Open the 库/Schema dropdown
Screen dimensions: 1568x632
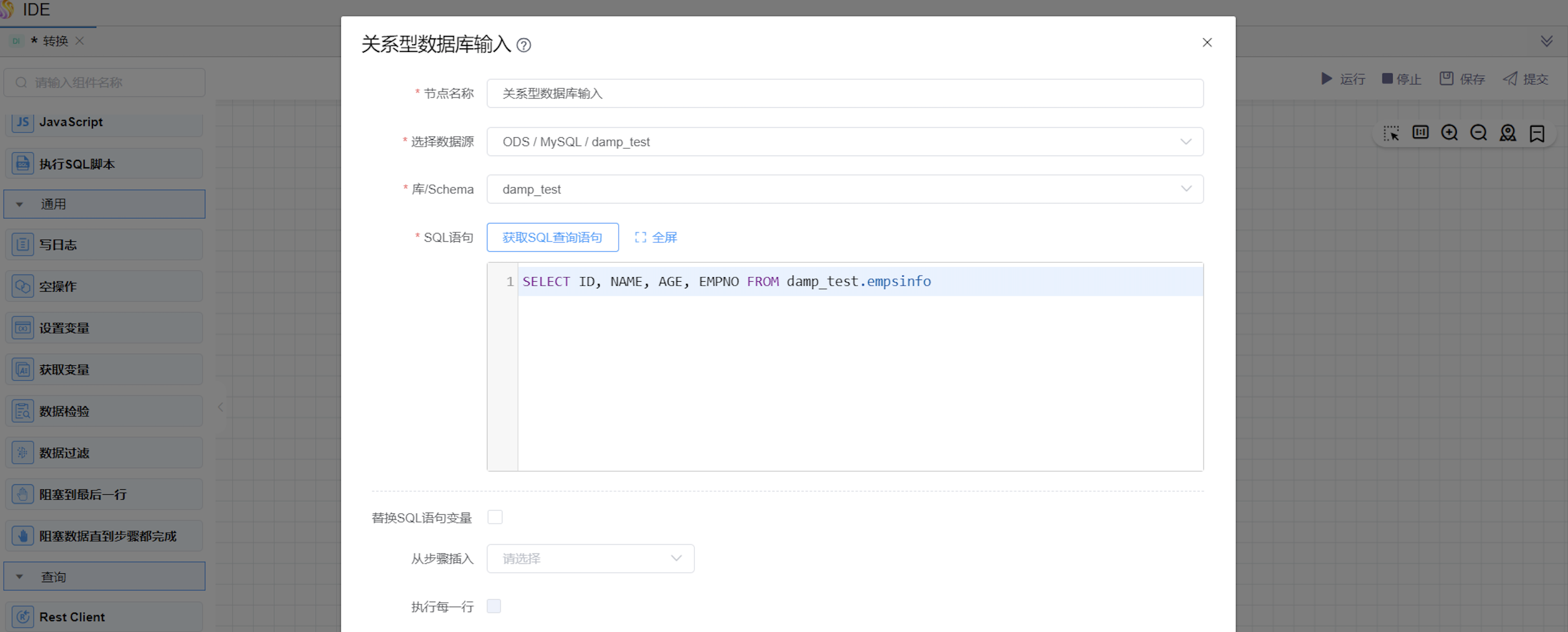tap(844, 189)
